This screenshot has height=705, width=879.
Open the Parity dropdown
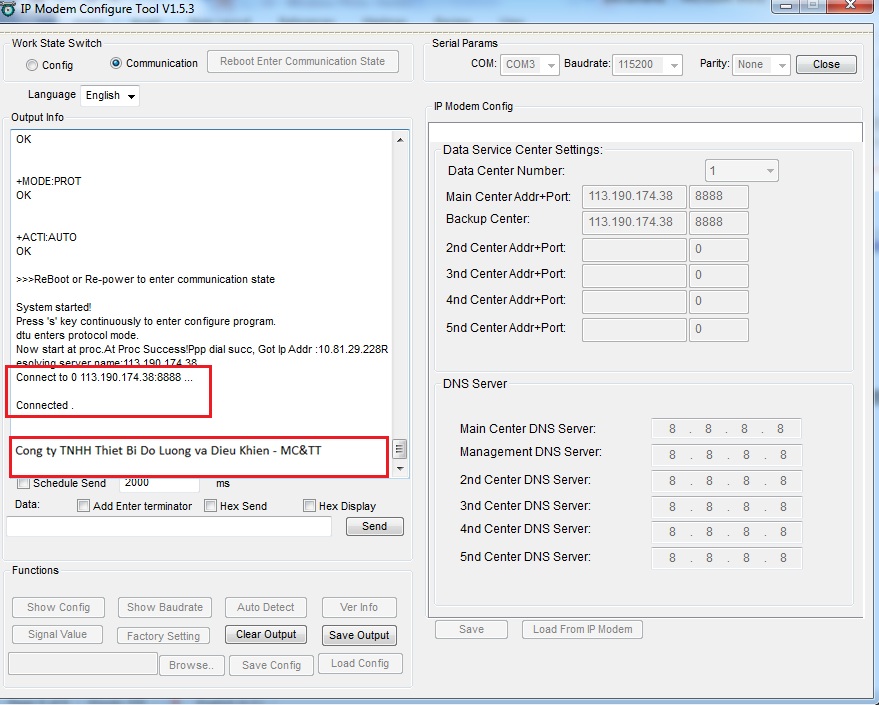761,64
